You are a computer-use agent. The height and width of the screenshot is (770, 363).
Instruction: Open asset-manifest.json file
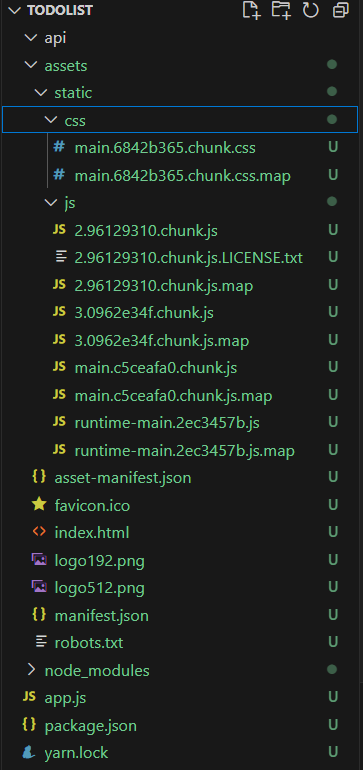point(123,477)
